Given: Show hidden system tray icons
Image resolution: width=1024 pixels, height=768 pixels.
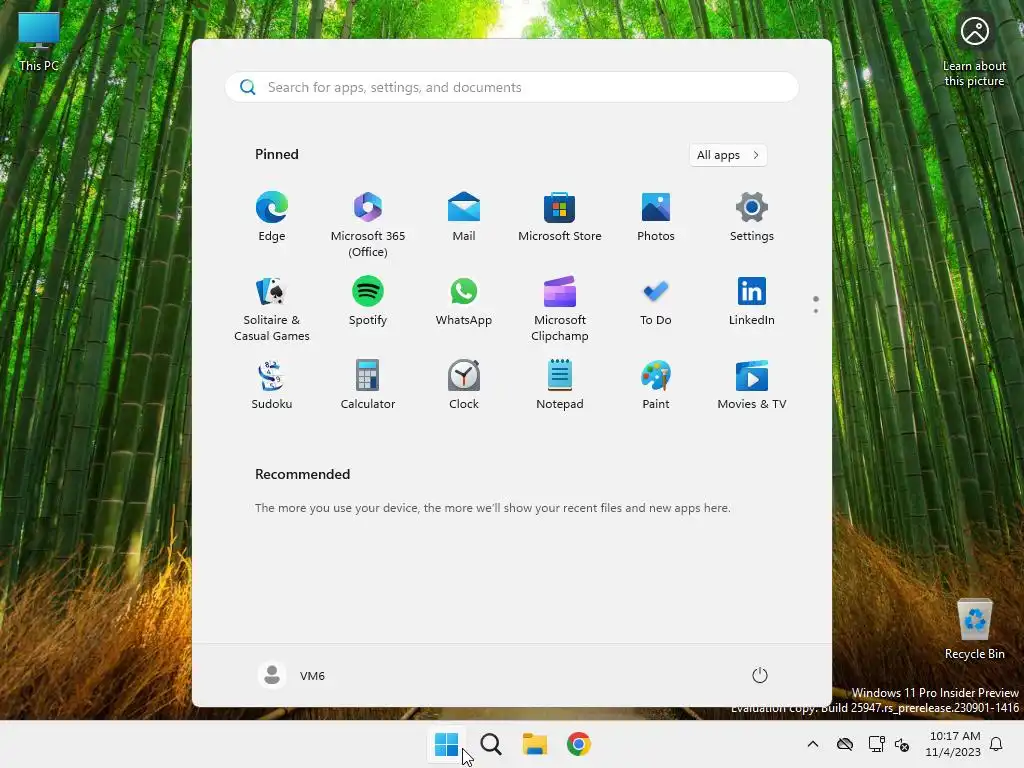Looking at the screenshot, I should pyautogui.click(x=813, y=744).
